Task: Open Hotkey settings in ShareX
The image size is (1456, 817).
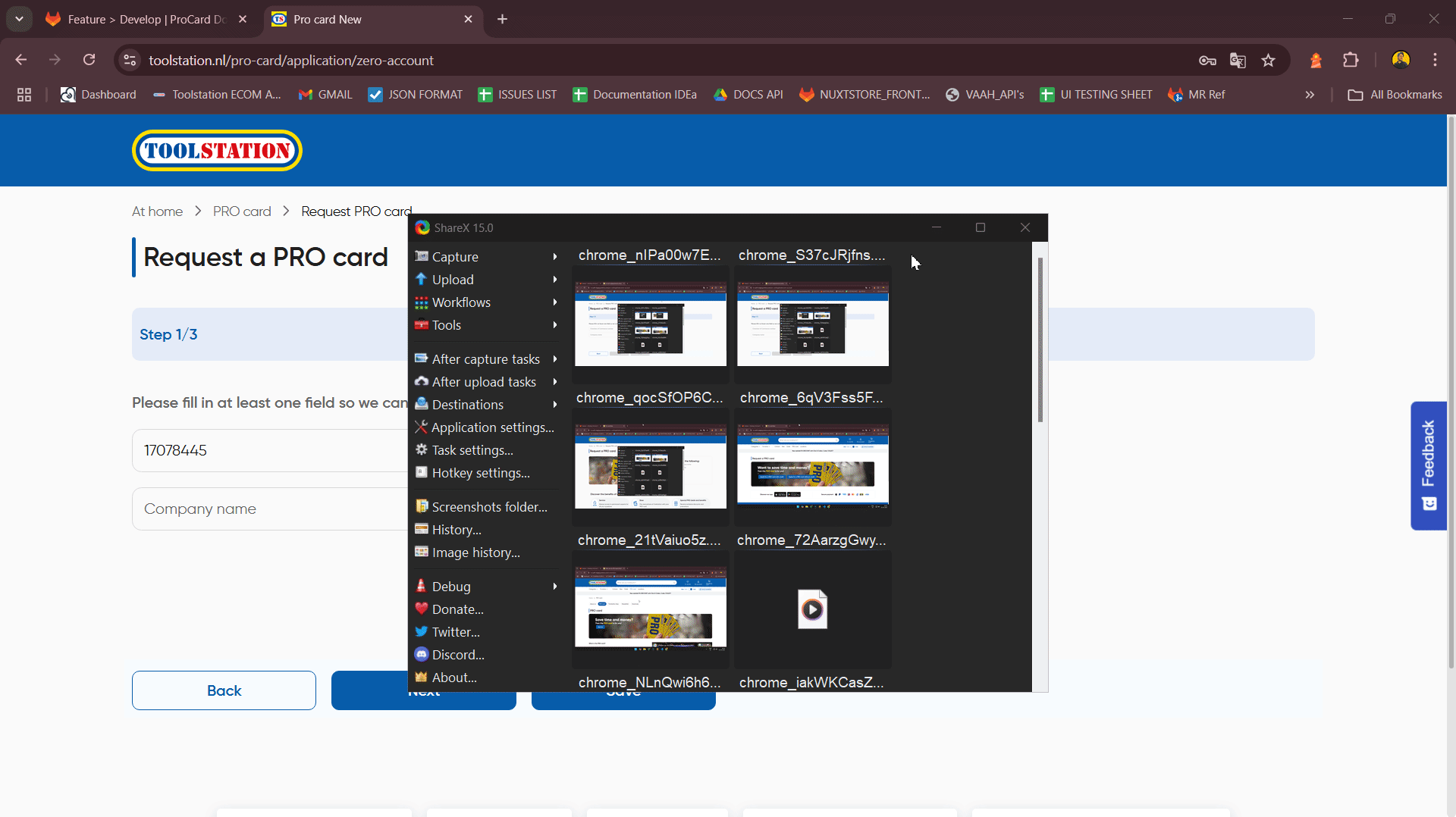Action: (480, 473)
